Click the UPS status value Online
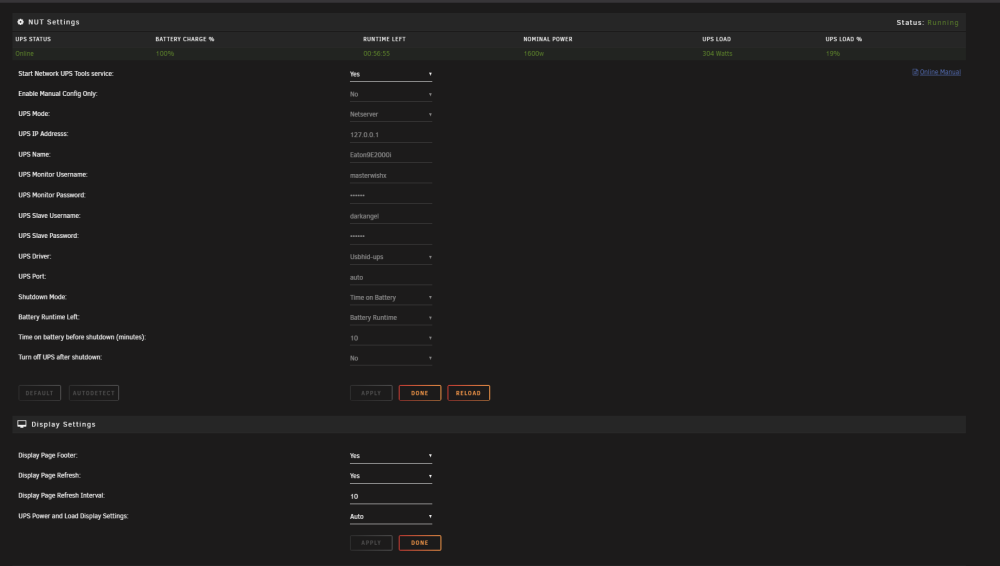 click(24, 54)
